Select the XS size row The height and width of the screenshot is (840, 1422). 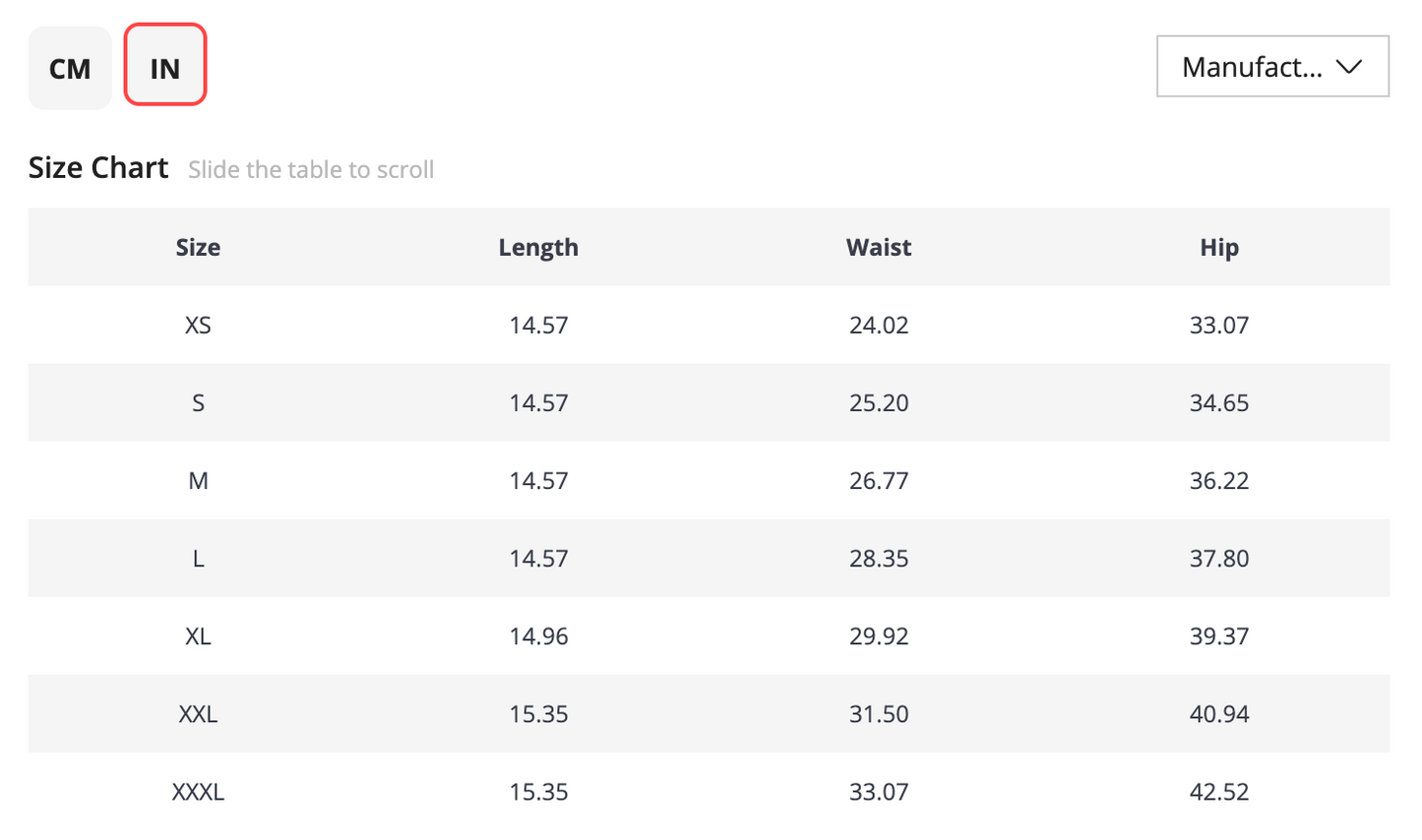(x=709, y=325)
